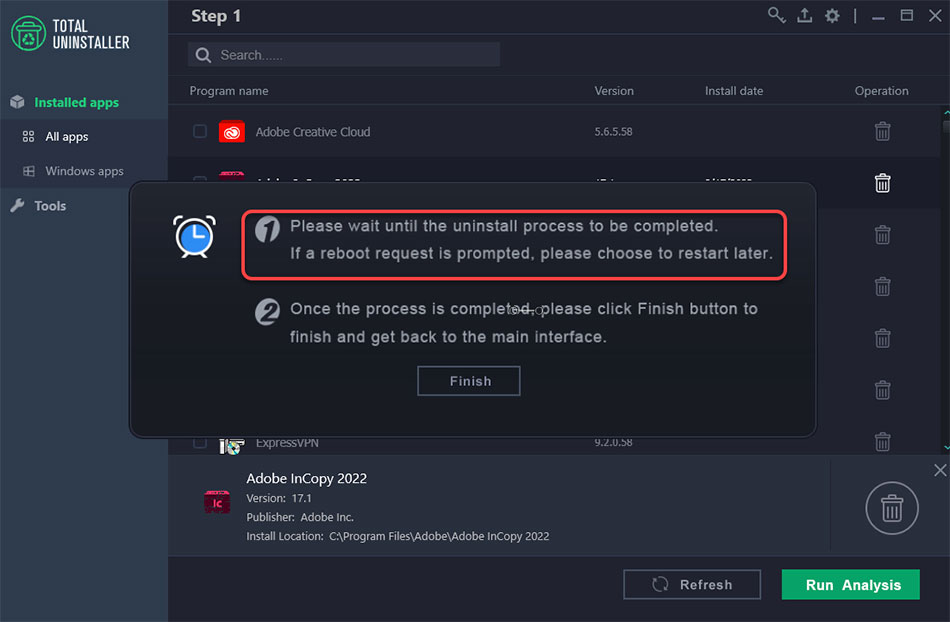
Task: Click the Refresh button
Action: (x=692, y=584)
